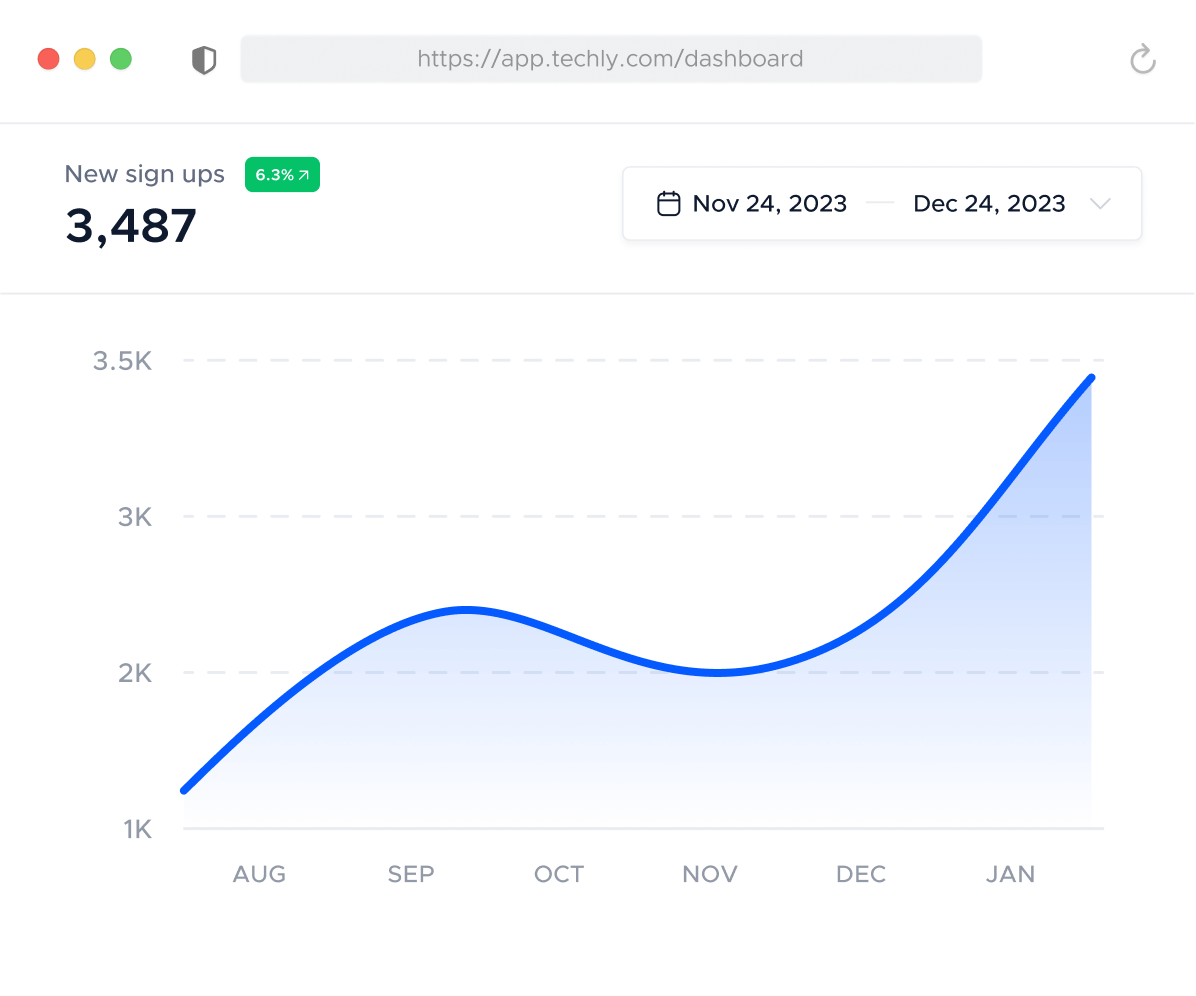Click the chart line peak near September

466,612
